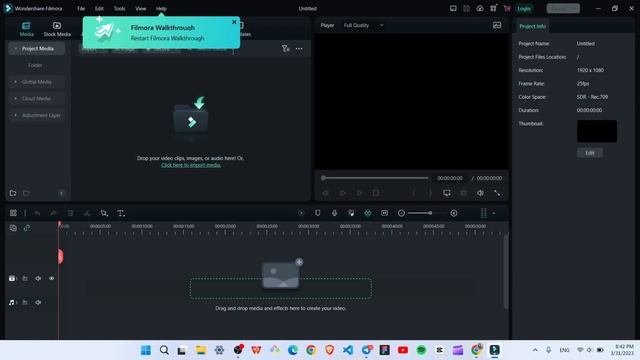Click the Mark Out bracket
Image resolution: width=640 pixels, height=360 pixels.
point(430,193)
